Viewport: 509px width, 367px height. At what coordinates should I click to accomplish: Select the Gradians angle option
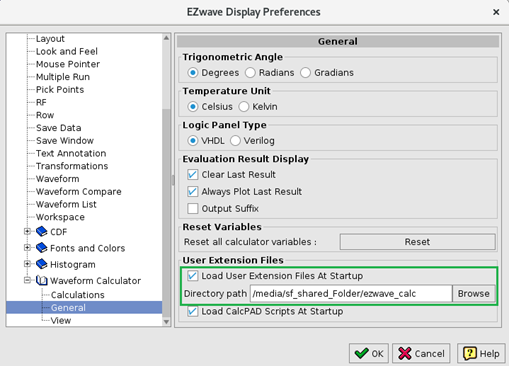tap(305, 73)
